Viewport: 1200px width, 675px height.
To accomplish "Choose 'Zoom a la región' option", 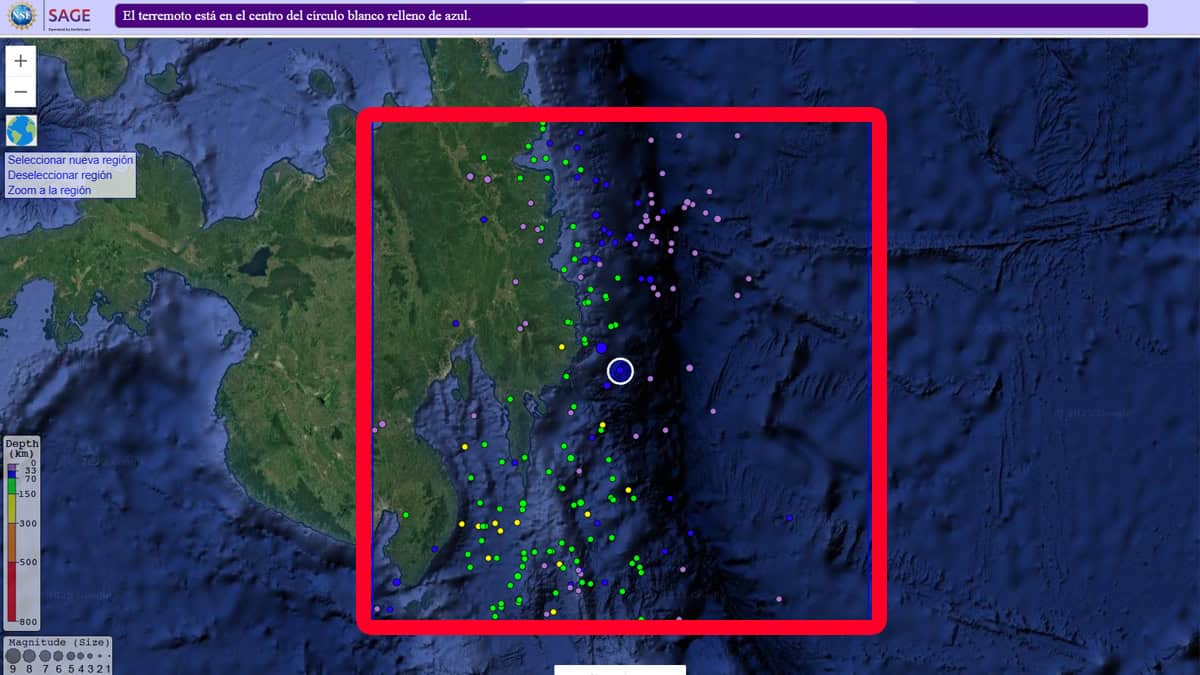I will [x=49, y=190].
